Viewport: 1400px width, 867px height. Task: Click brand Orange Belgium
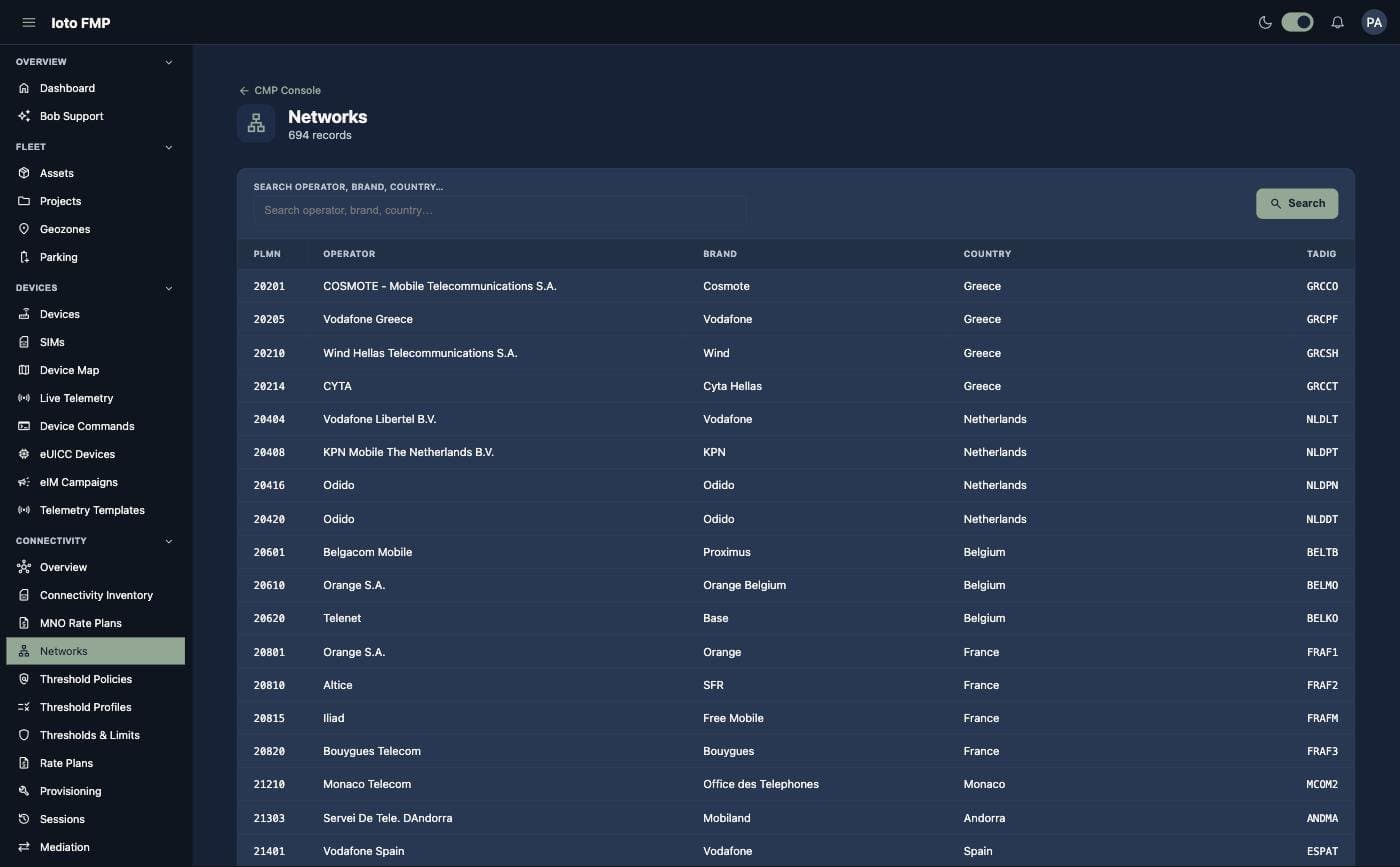coord(744,585)
